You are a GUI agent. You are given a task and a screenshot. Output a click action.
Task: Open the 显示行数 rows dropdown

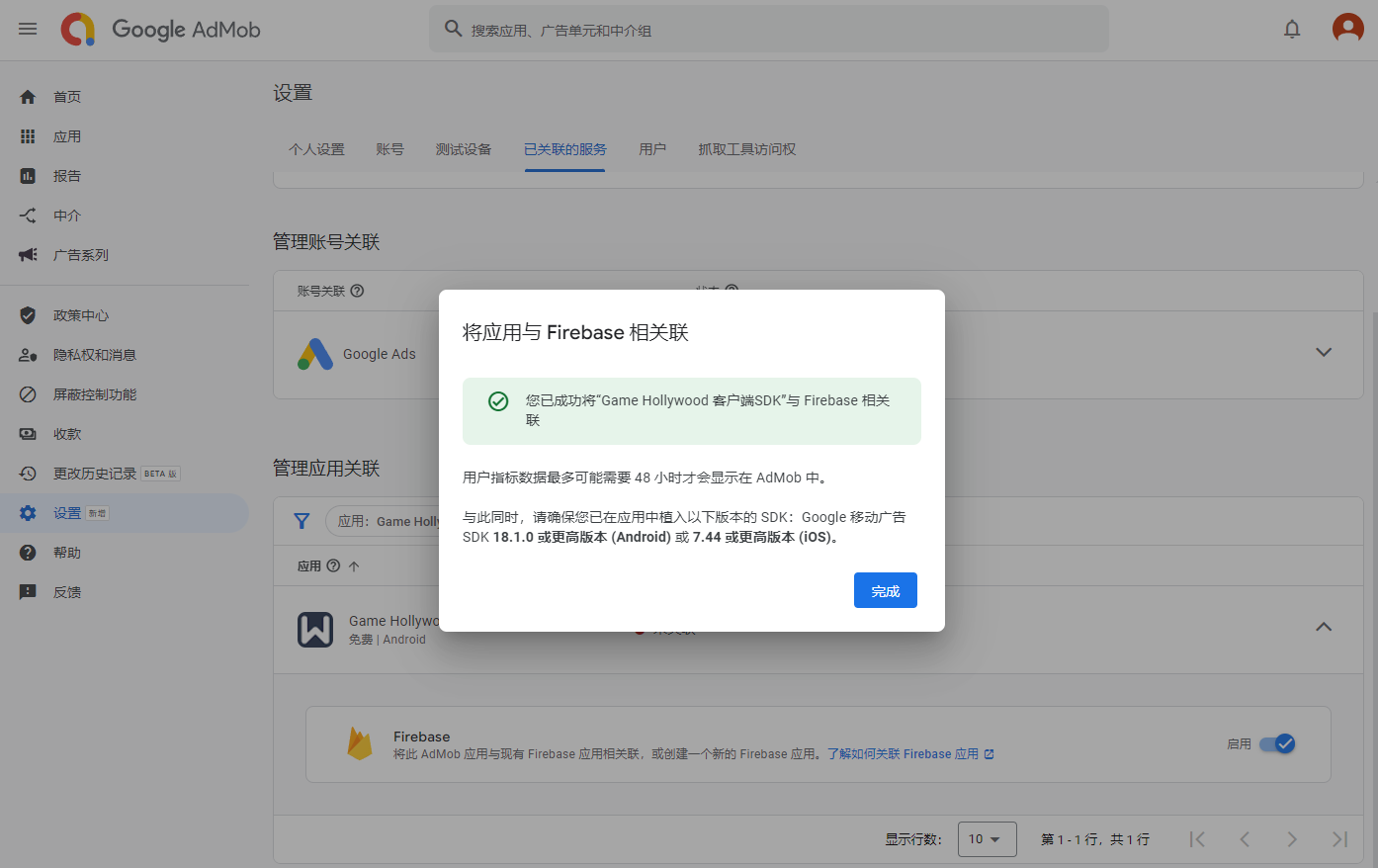987,839
